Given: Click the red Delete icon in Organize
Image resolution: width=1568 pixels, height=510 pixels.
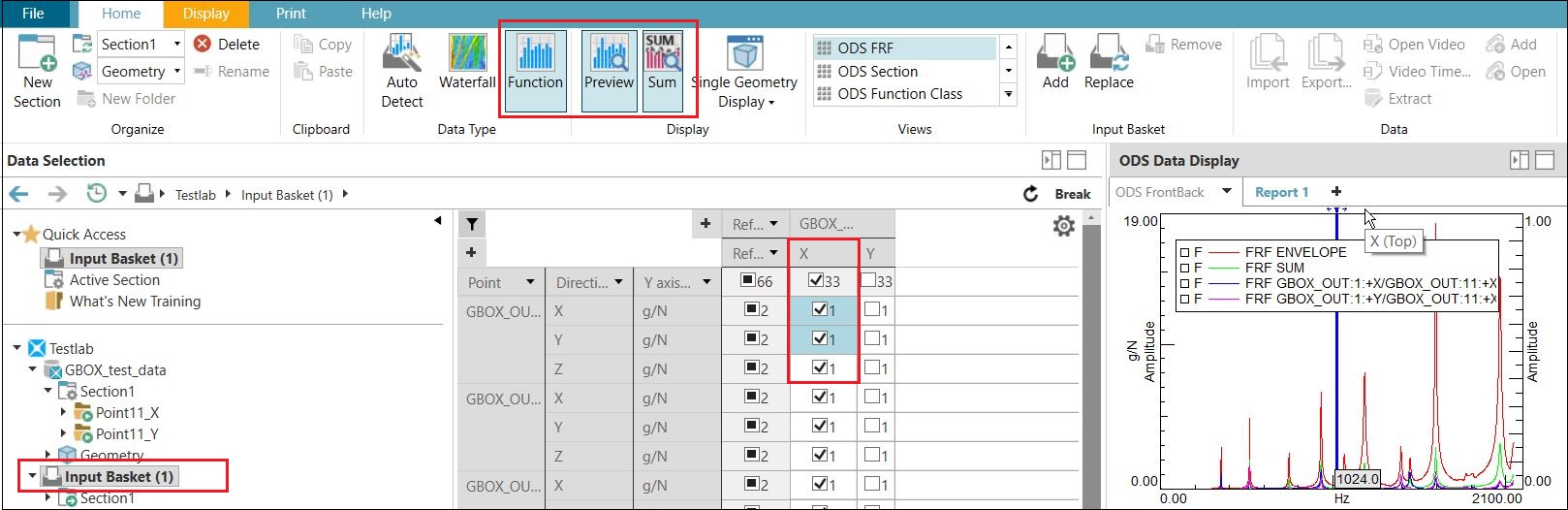Looking at the screenshot, I should (203, 44).
